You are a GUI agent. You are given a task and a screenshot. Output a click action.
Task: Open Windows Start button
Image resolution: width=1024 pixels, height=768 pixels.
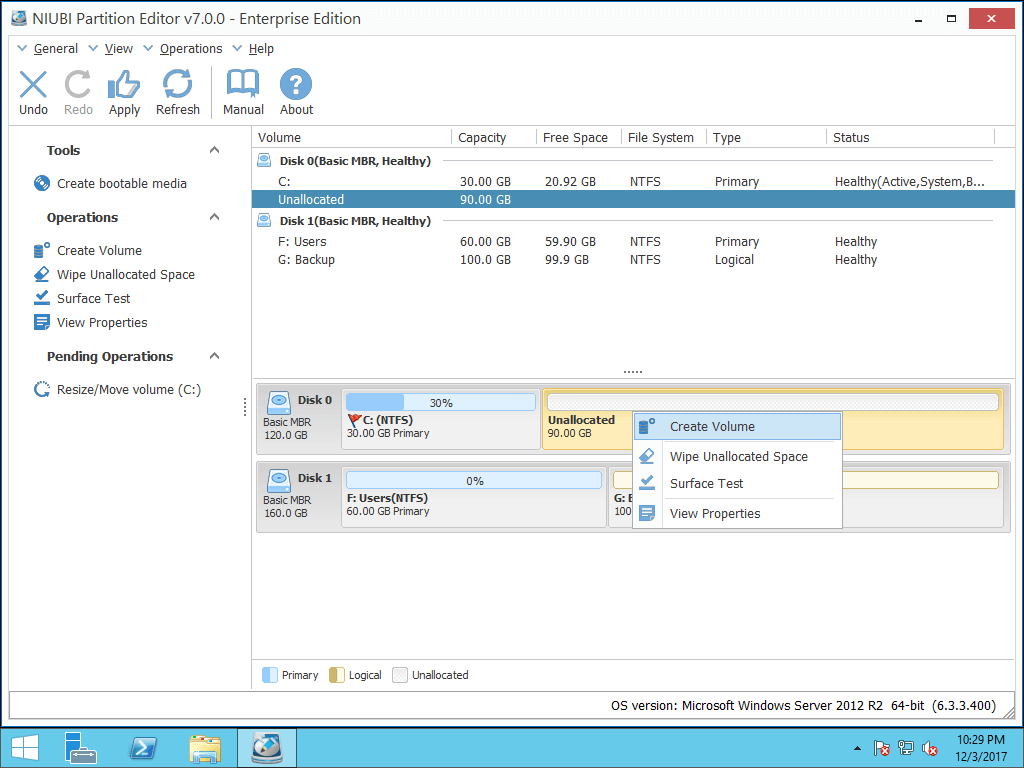(x=25, y=748)
